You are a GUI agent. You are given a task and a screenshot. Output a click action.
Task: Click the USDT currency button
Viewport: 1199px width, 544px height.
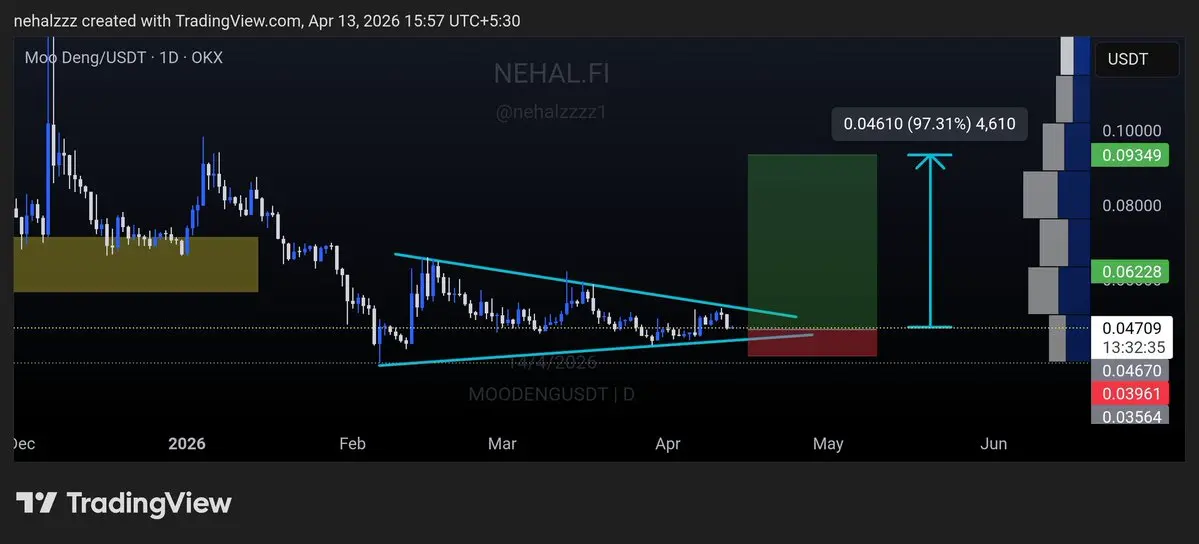pyautogui.click(x=1137, y=59)
